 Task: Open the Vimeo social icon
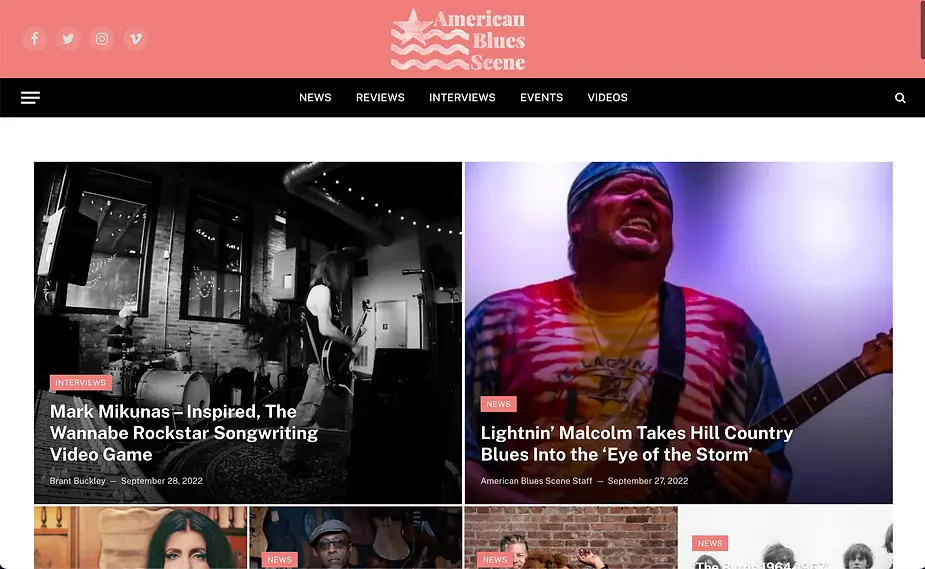pos(136,39)
